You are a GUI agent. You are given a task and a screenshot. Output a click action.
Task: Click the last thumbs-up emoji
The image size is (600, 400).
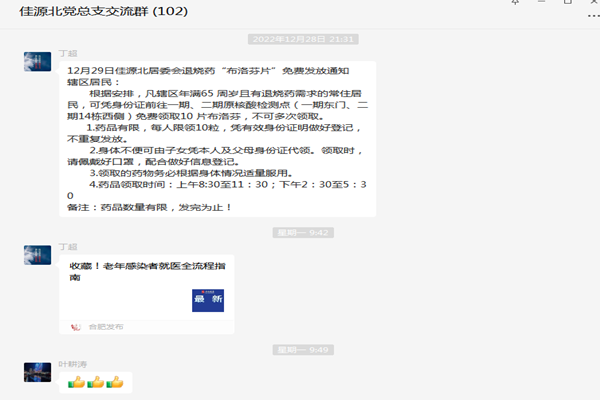(x=115, y=382)
